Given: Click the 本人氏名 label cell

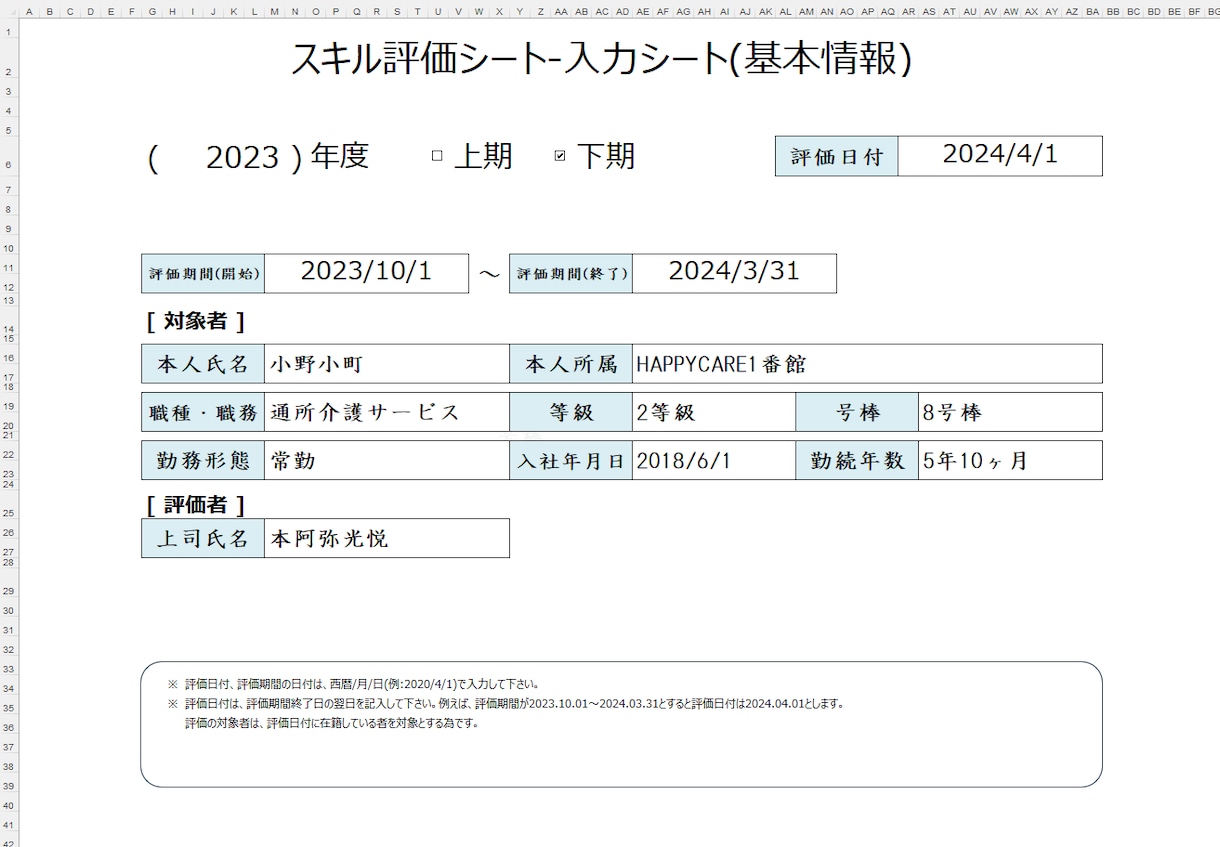Looking at the screenshot, I should 203,364.
